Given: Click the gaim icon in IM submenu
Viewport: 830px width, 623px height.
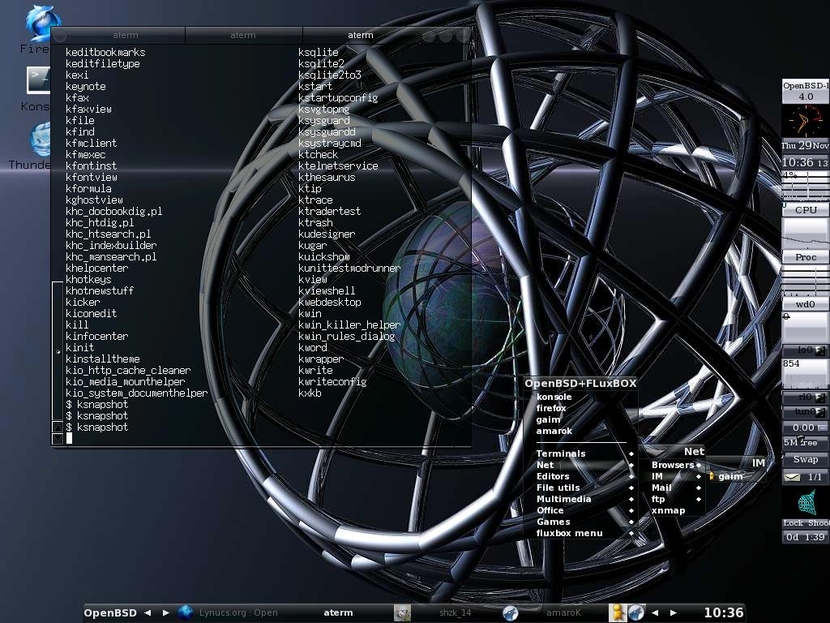Looking at the screenshot, I should [x=712, y=476].
